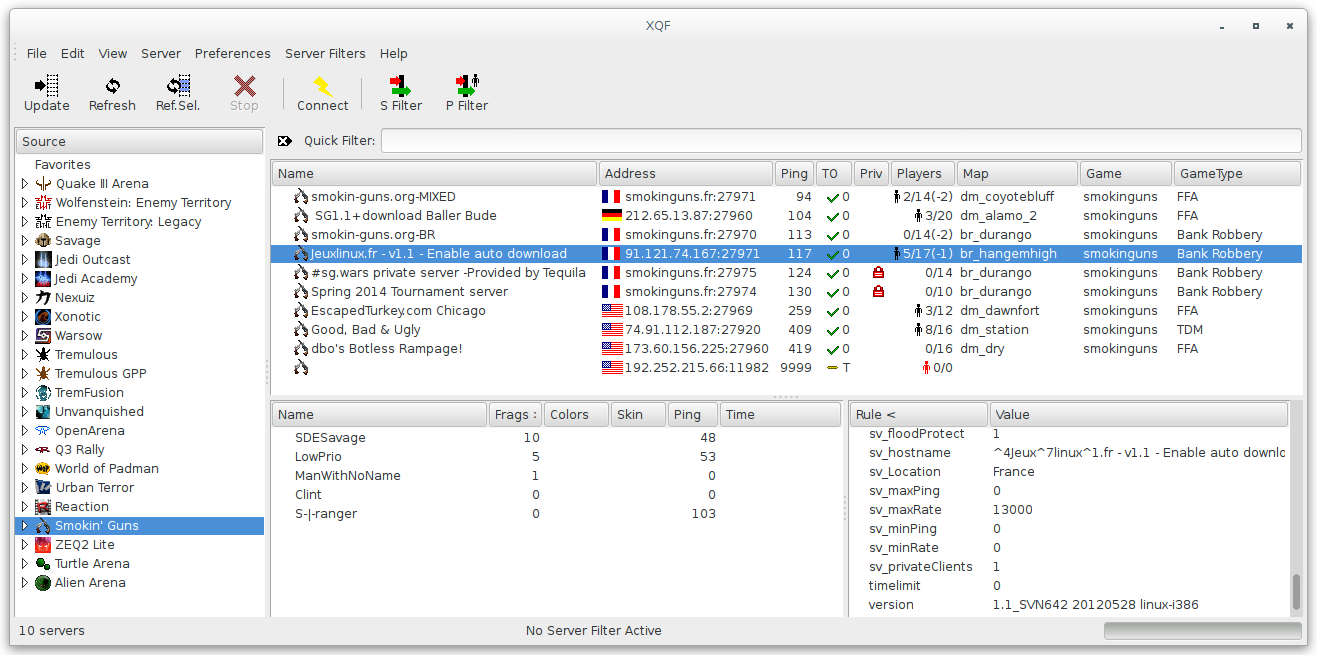The height and width of the screenshot is (655, 1317).
Task: Sort server list by Players column
Action: (922, 174)
